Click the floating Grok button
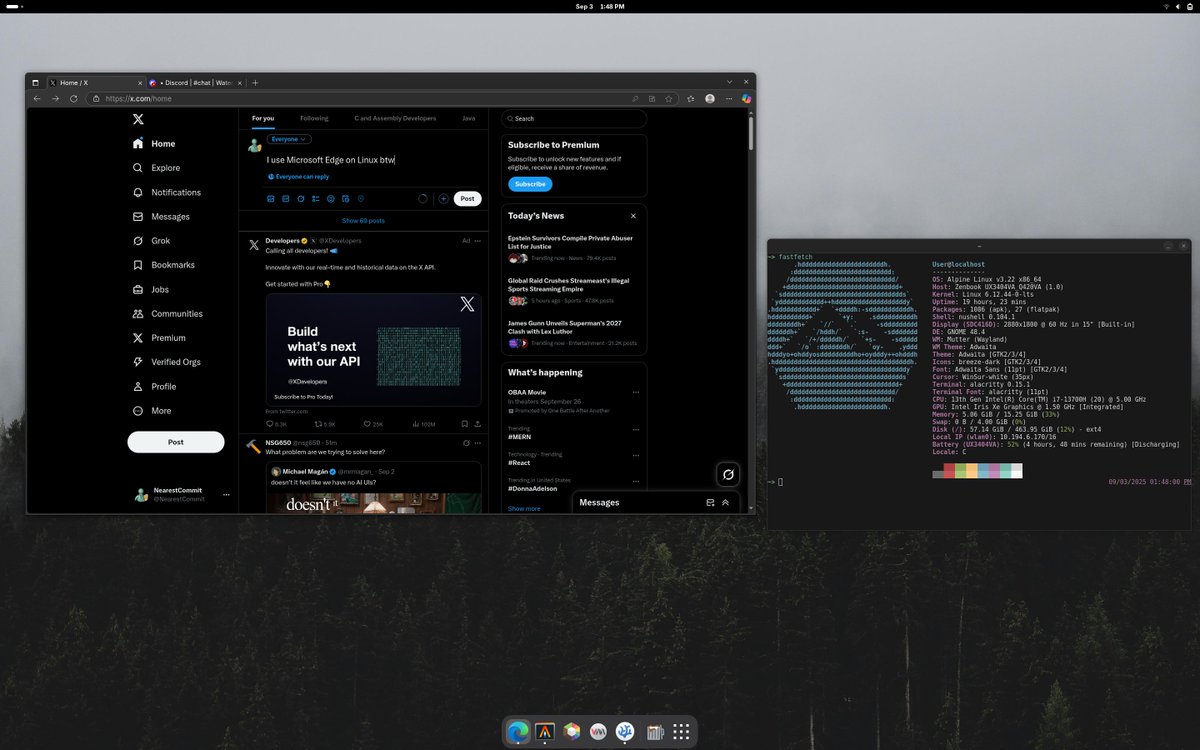Screen dimensions: 1200x750 click(728, 474)
